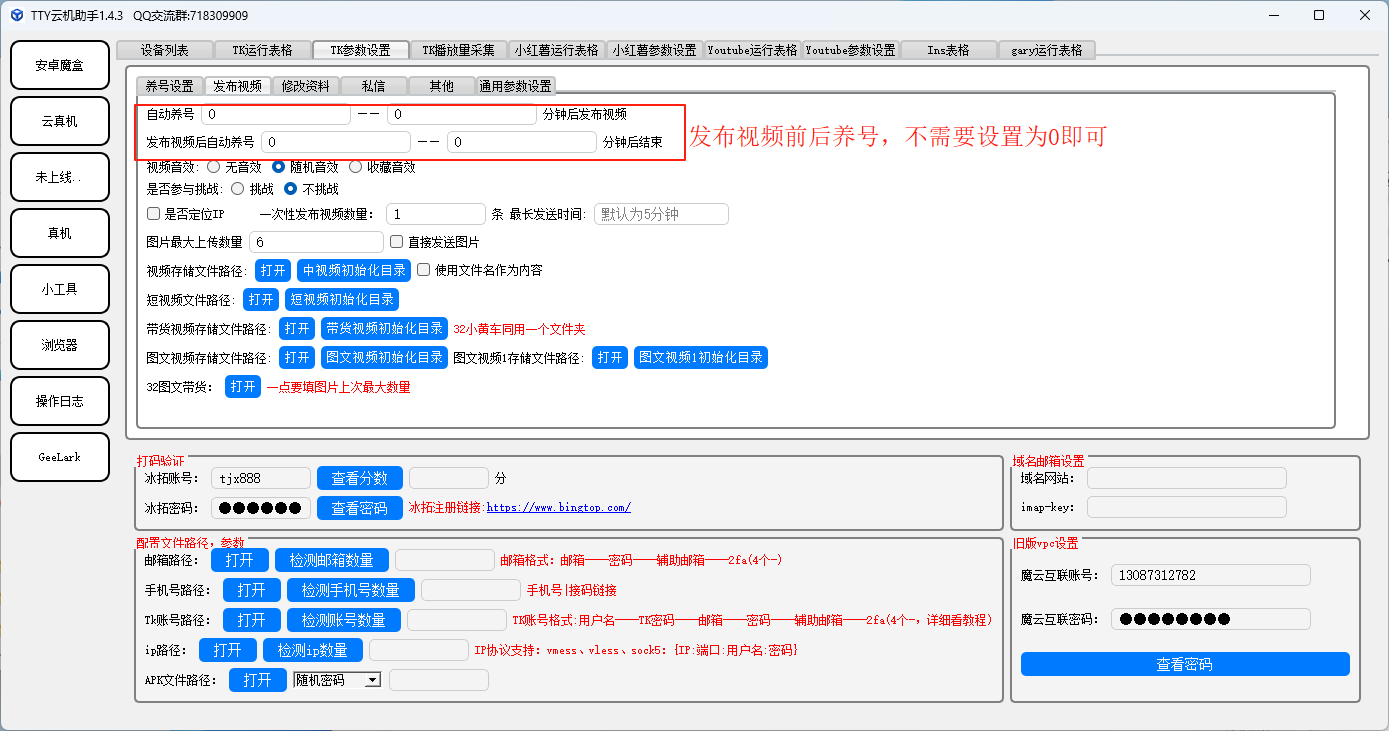The height and width of the screenshot is (731, 1389).
Task: Click the 短视频初始化目录 button
Action: point(342,299)
